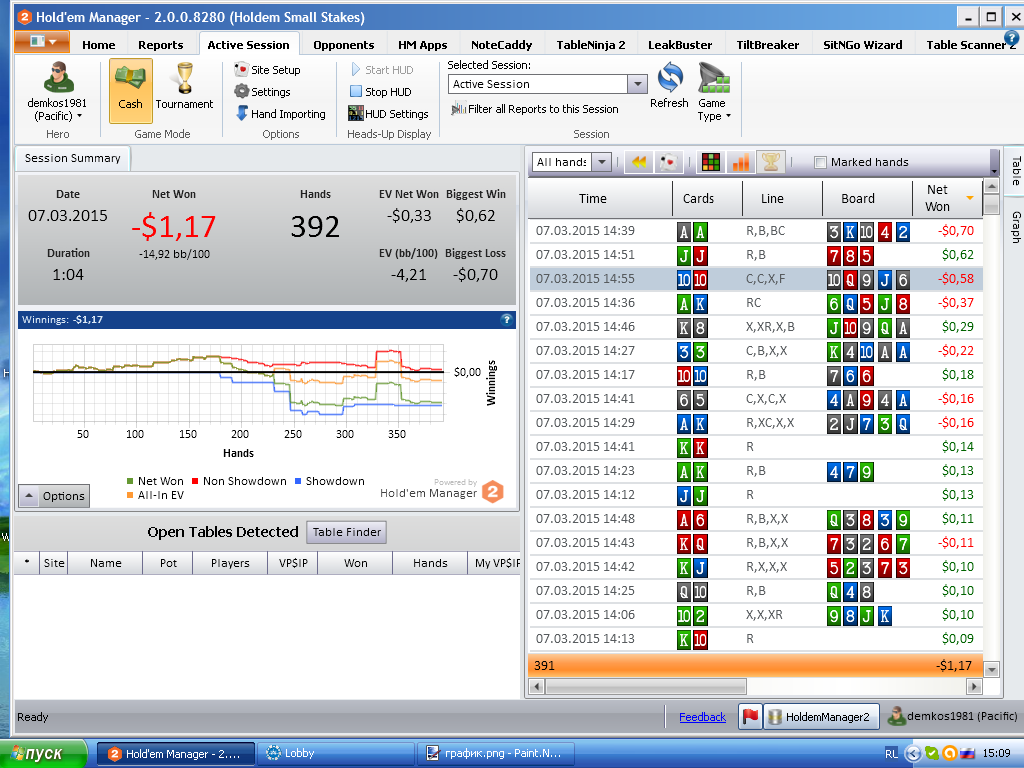Viewport: 1024px width, 768px height.
Task: Click the hands toolbar overflow arrow
Action: coord(994,172)
